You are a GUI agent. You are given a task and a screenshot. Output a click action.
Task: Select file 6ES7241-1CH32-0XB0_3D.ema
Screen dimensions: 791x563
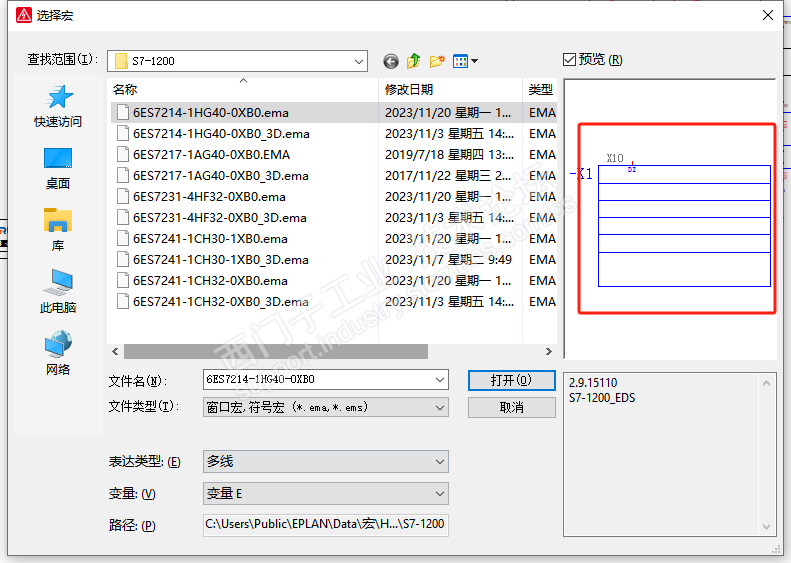[x=220, y=302]
